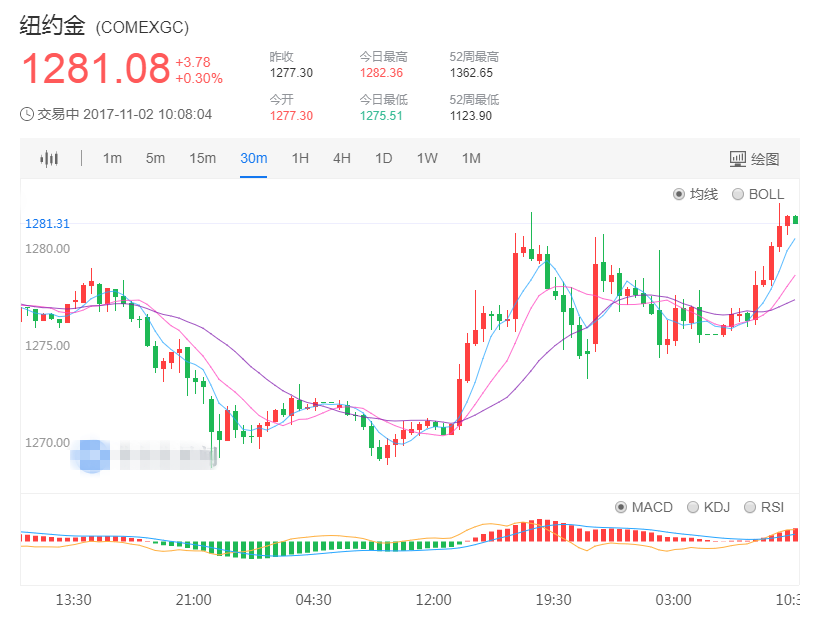Image resolution: width=816 pixels, height=622 pixels.
Task: Click the candlestick chart style icon
Action: pos(48,158)
